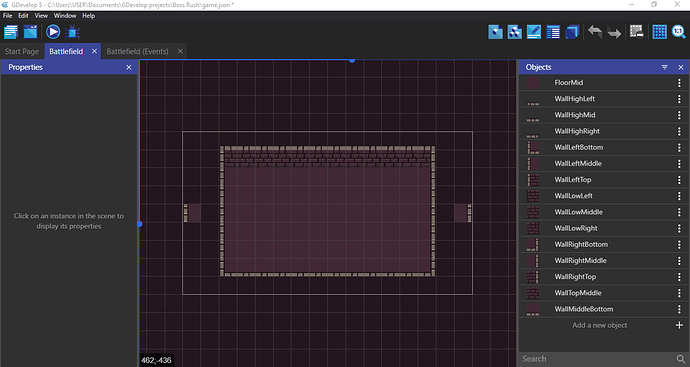Open options menu for WallTopMiddle
690x367 pixels.
(x=679, y=293)
